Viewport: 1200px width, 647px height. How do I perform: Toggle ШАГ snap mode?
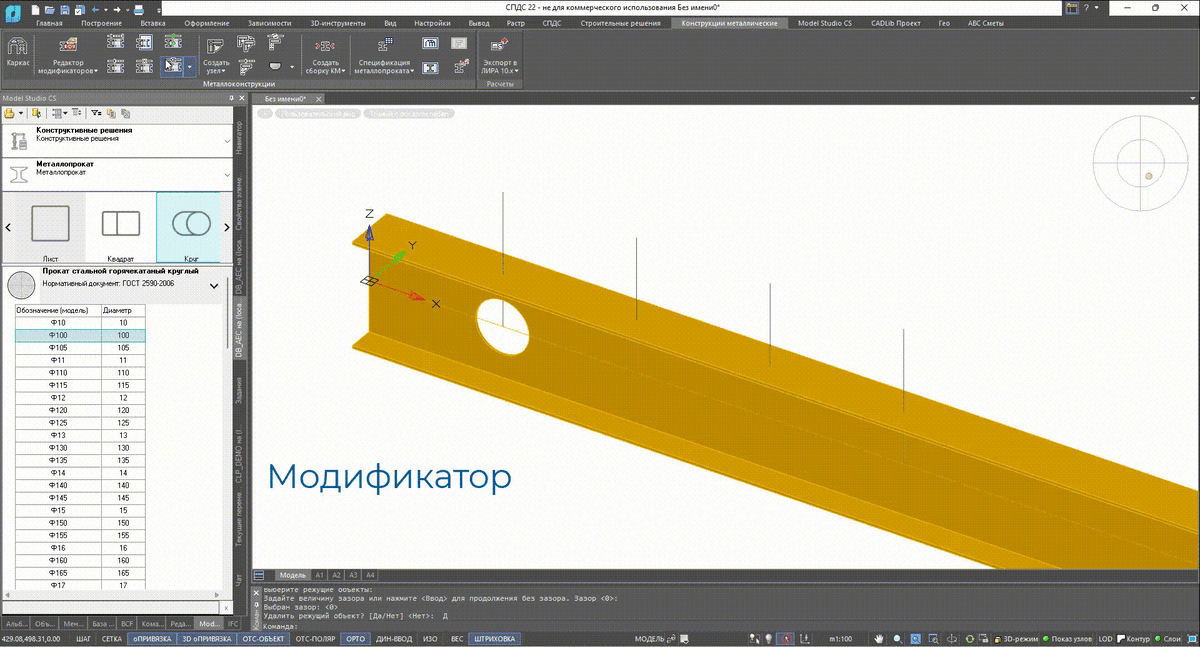click(84, 638)
